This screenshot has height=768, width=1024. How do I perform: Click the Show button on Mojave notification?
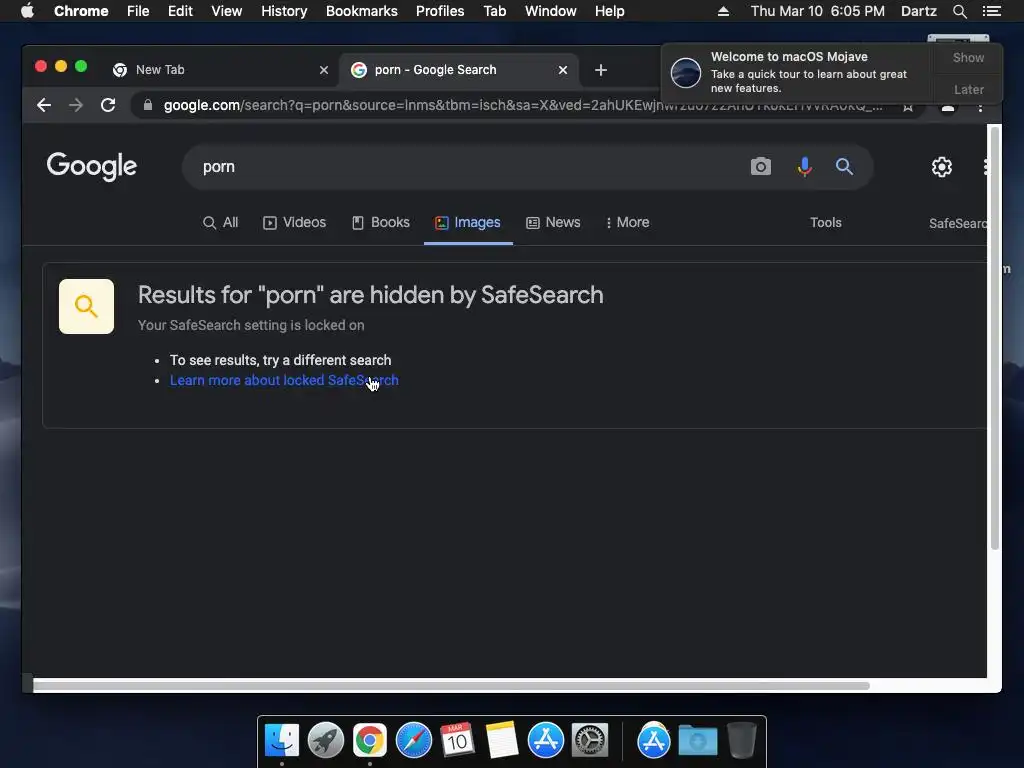click(968, 57)
